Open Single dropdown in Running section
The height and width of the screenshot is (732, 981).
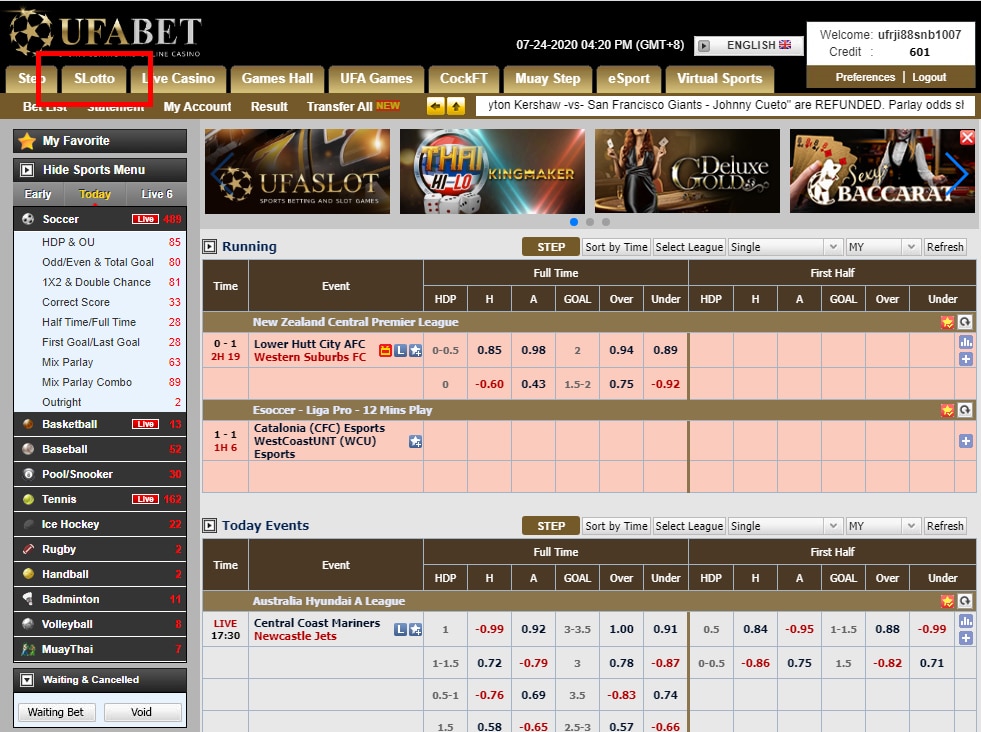tap(784, 247)
